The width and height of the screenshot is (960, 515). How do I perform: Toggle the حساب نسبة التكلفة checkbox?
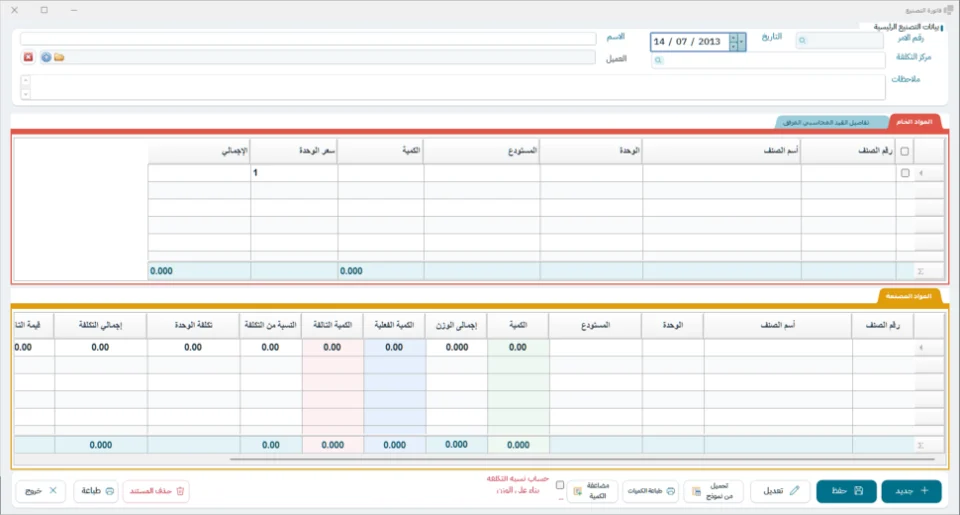point(560,485)
